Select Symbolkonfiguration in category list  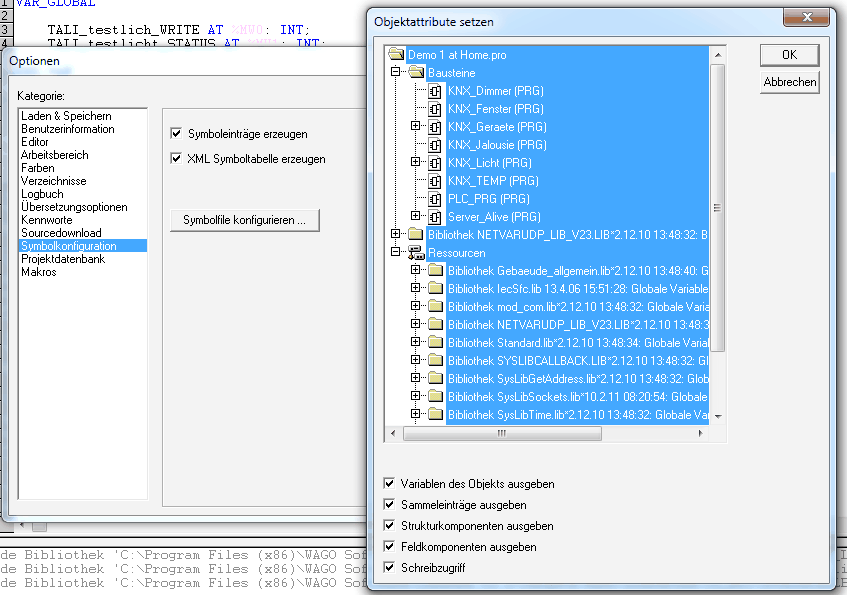point(68,246)
